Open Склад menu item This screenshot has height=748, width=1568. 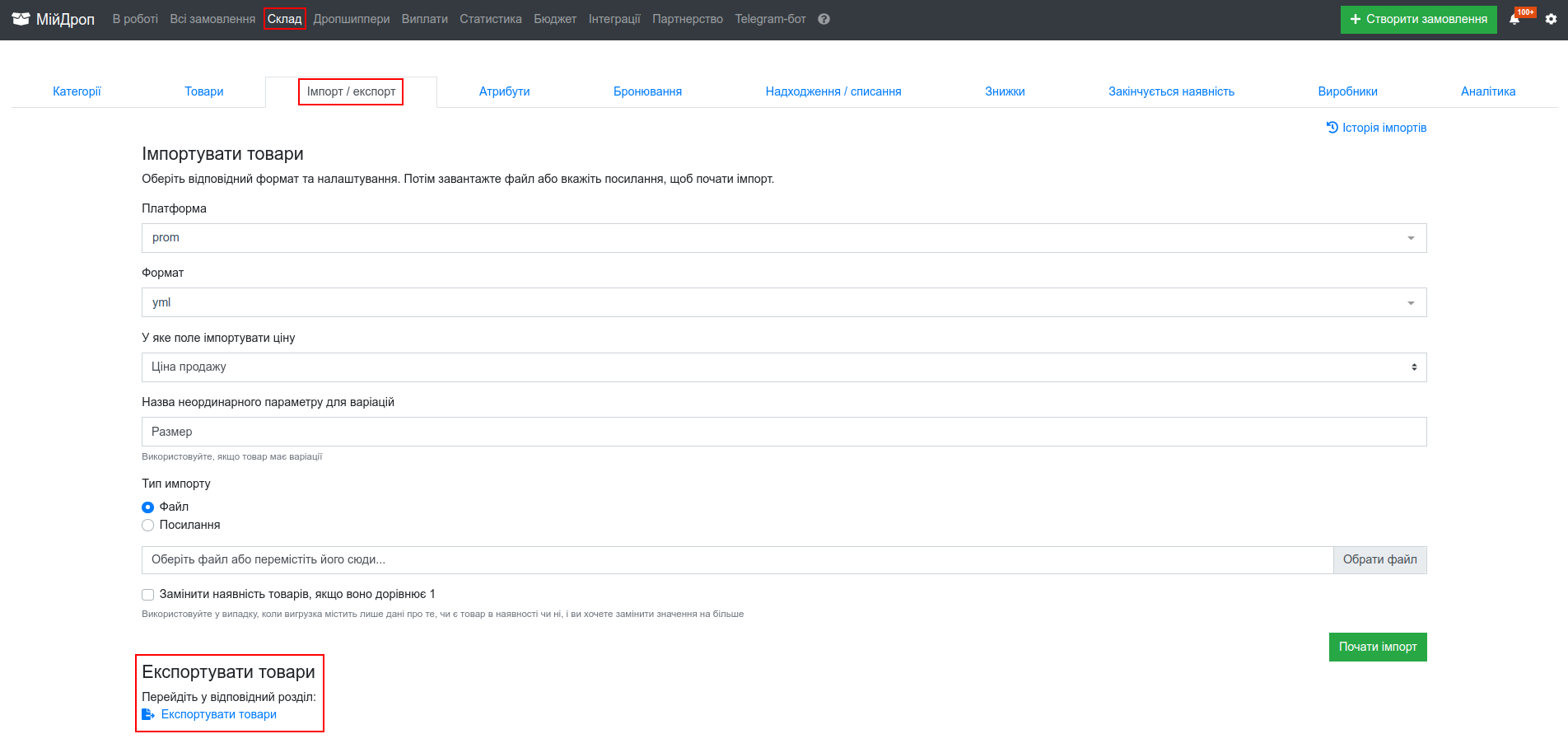[285, 19]
